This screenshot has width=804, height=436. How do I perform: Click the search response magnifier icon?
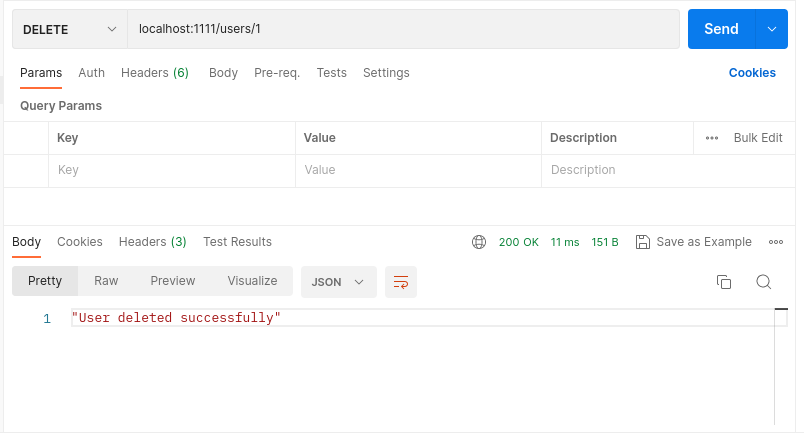(763, 282)
